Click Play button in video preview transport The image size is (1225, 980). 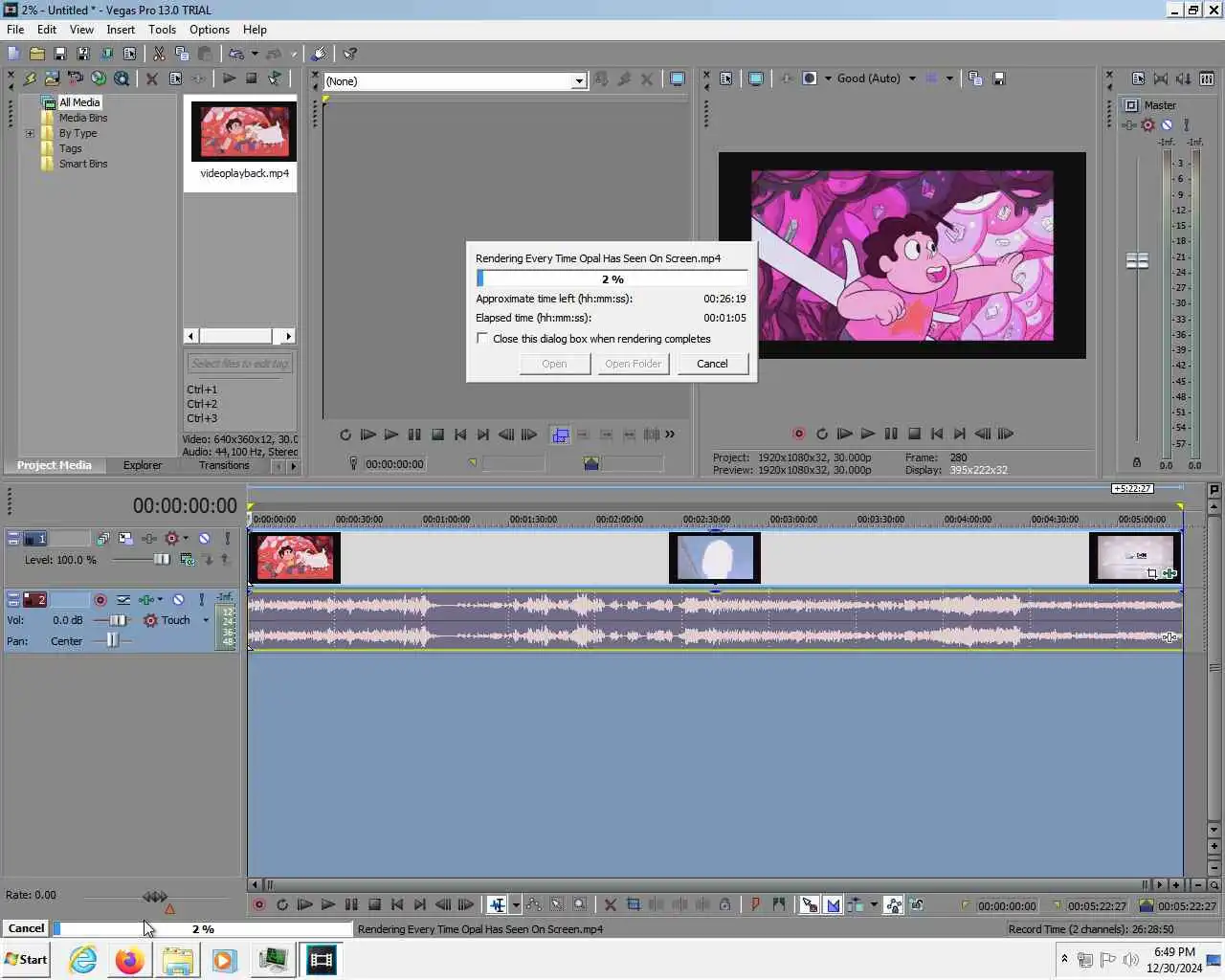[x=867, y=434]
